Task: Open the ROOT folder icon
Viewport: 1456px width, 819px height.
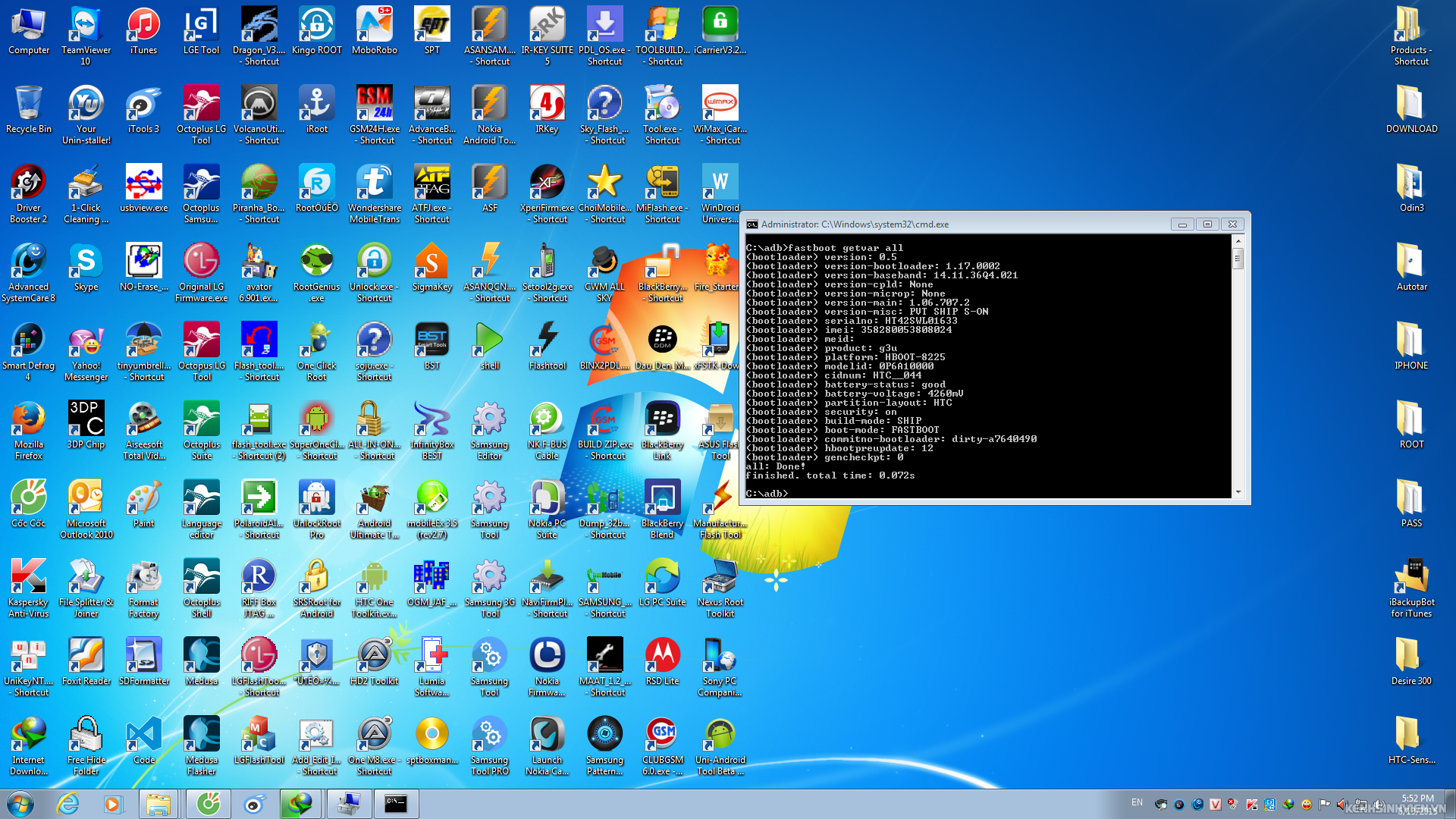Action: point(1410,425)
